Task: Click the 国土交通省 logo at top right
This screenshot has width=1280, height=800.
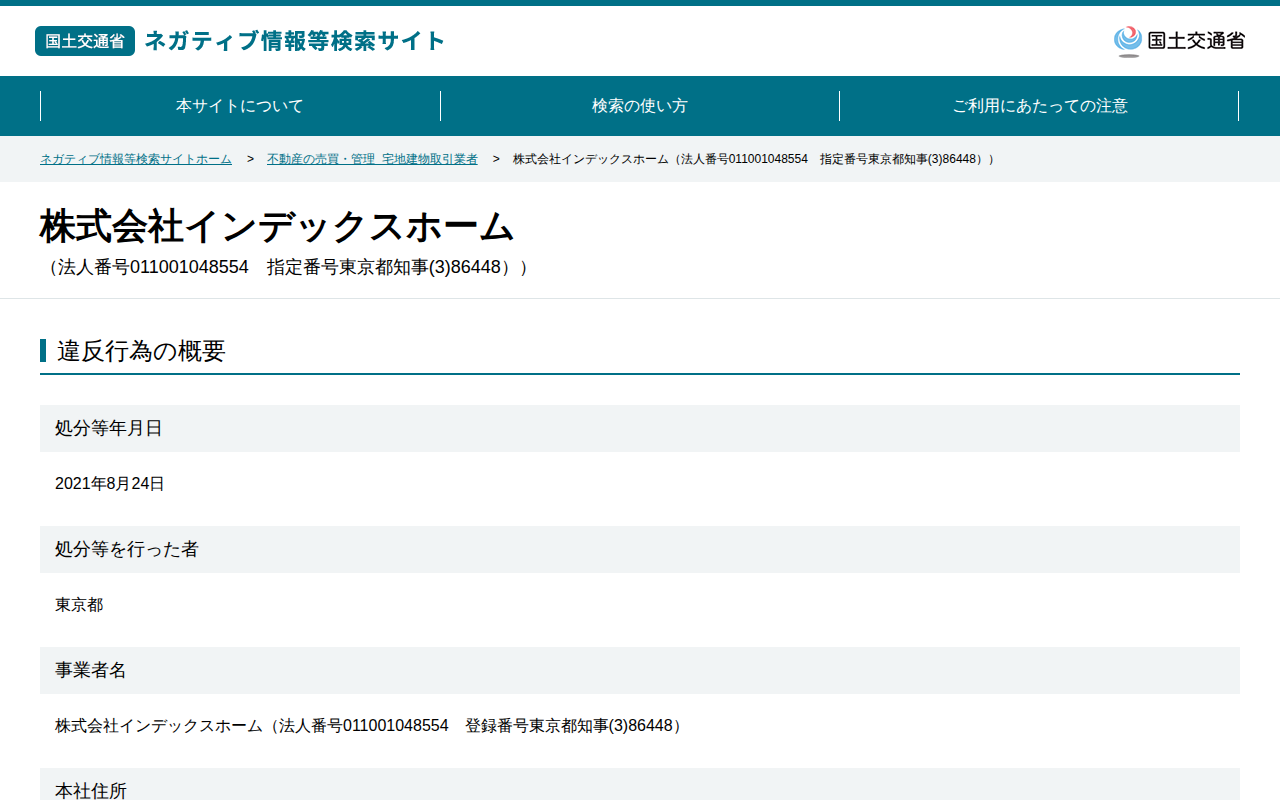Action: (x=1179, y=41)
